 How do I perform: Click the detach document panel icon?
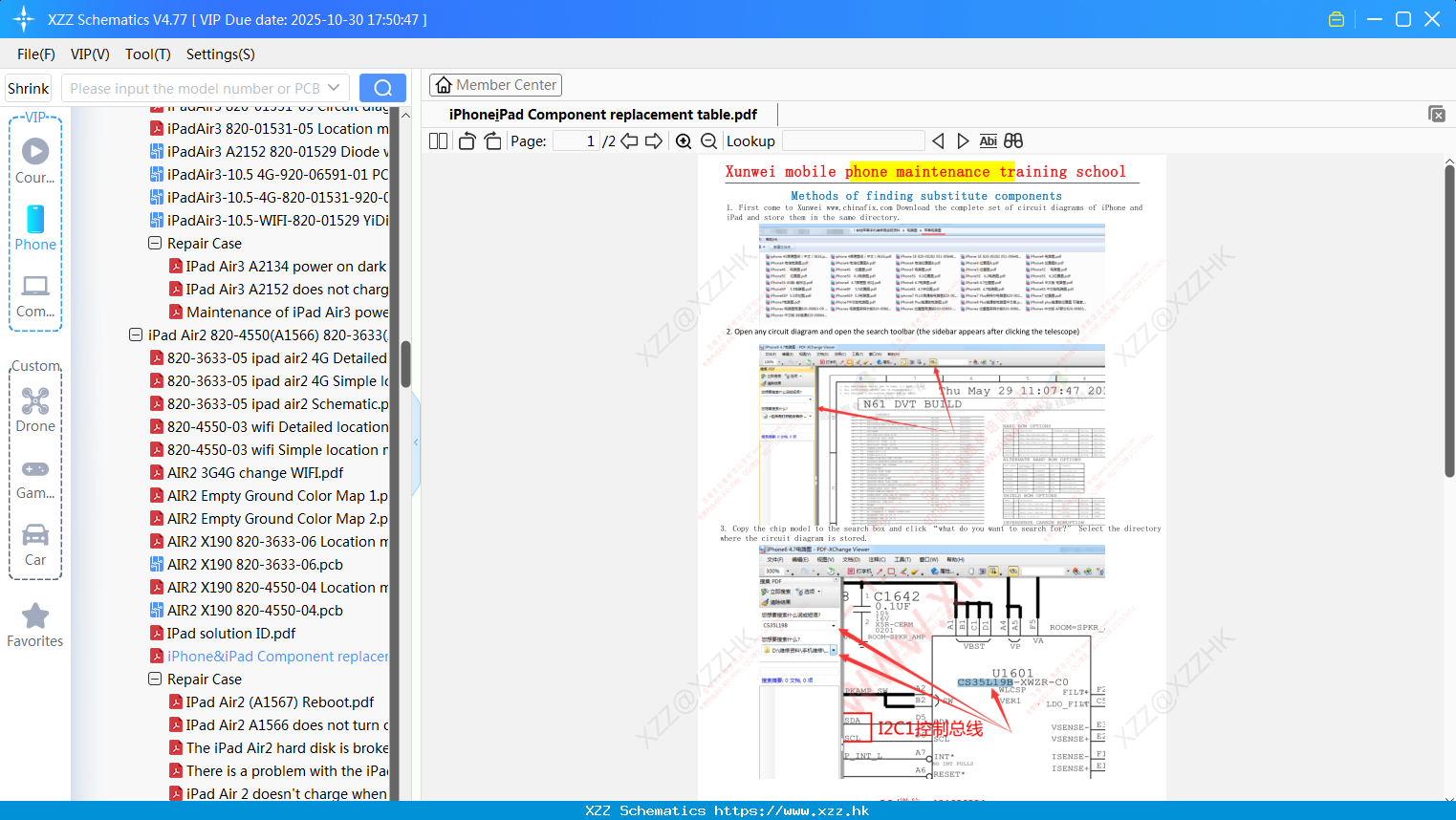1437,114
